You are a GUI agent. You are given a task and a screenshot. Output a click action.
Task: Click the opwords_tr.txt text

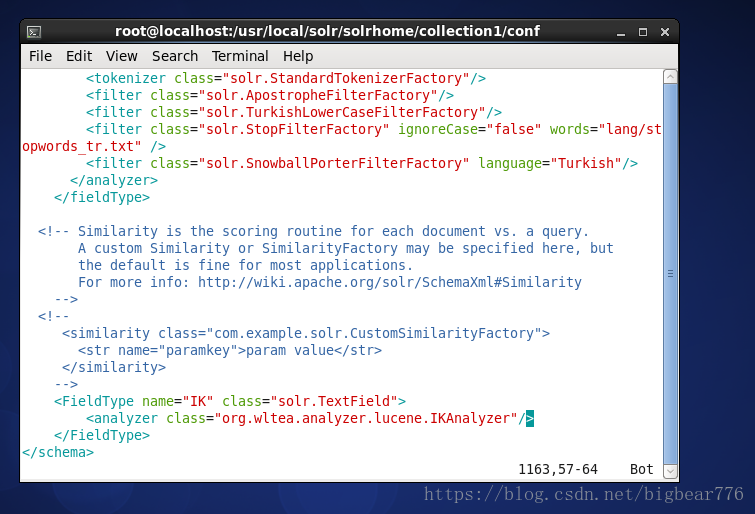click(x=78, y=146)
